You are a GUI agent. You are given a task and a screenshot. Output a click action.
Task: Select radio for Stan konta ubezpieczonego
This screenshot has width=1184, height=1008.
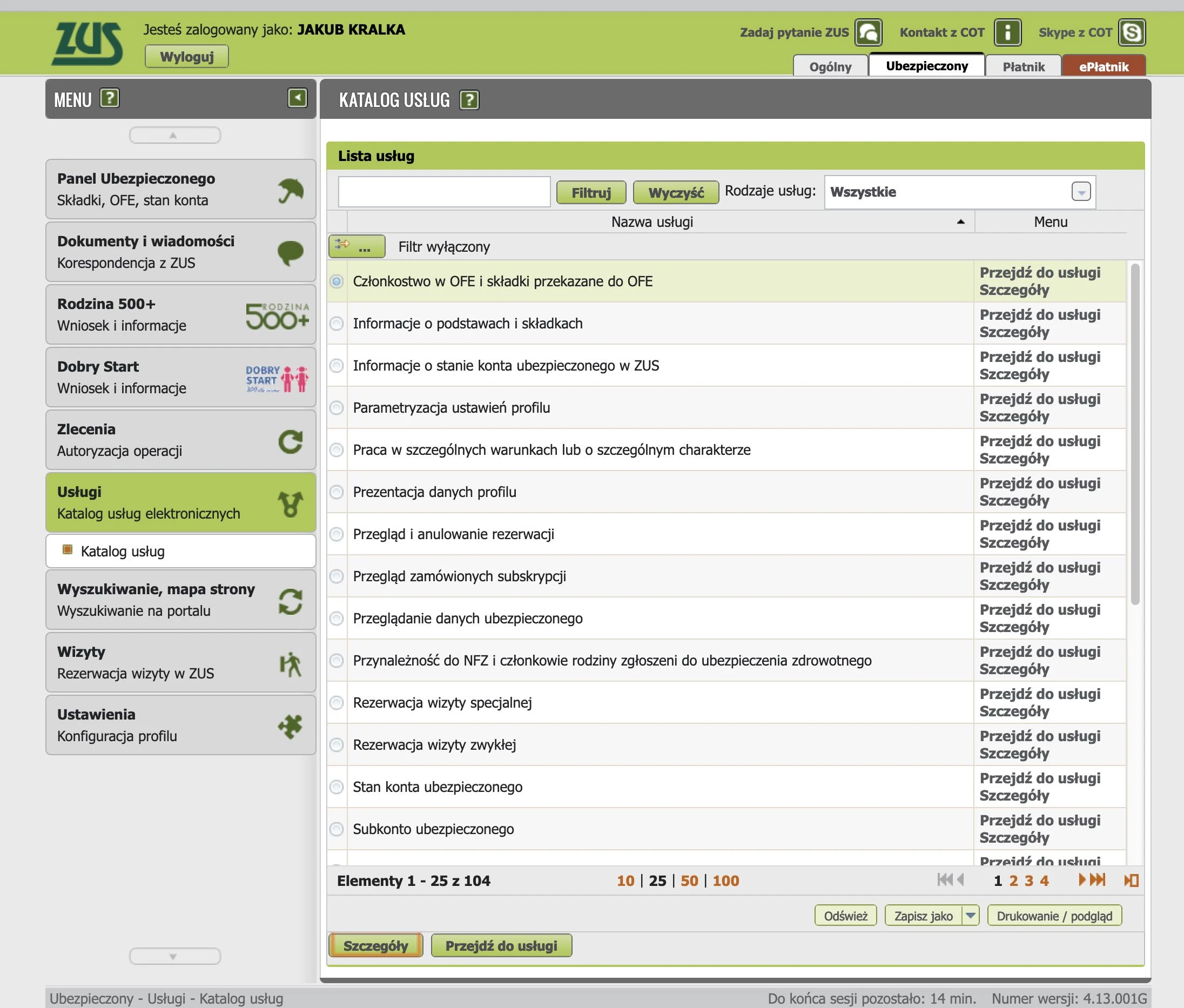[337, 787]
